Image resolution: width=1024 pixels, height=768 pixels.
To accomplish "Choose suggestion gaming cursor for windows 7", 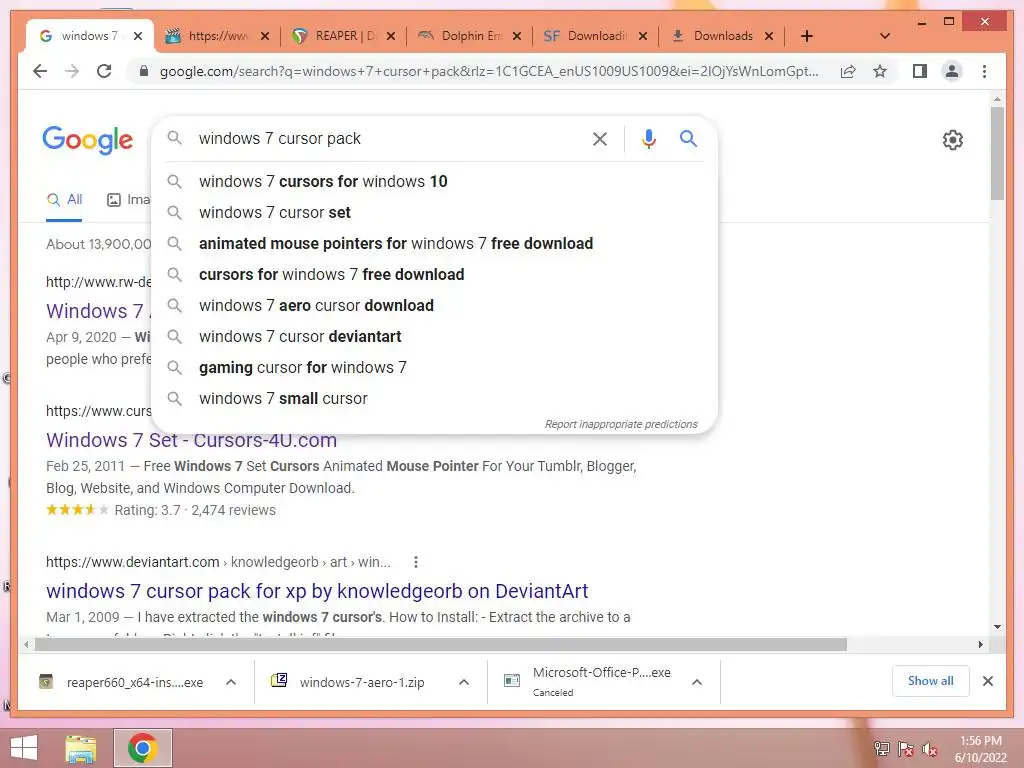I will click(x=434, y=368).
